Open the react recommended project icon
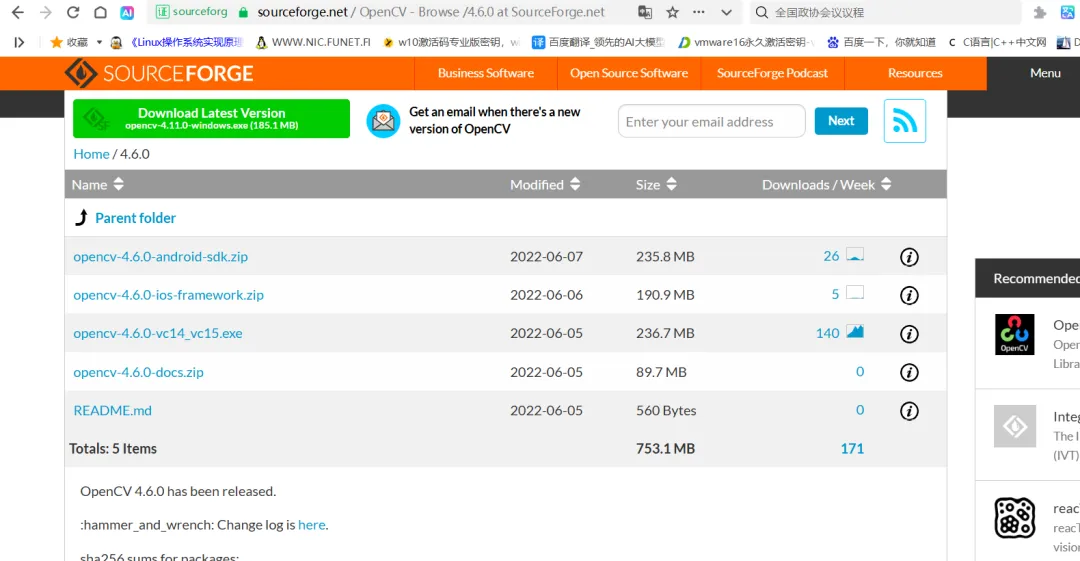Viewport: 1080px width, 561px height. (x=1015, y=518)
